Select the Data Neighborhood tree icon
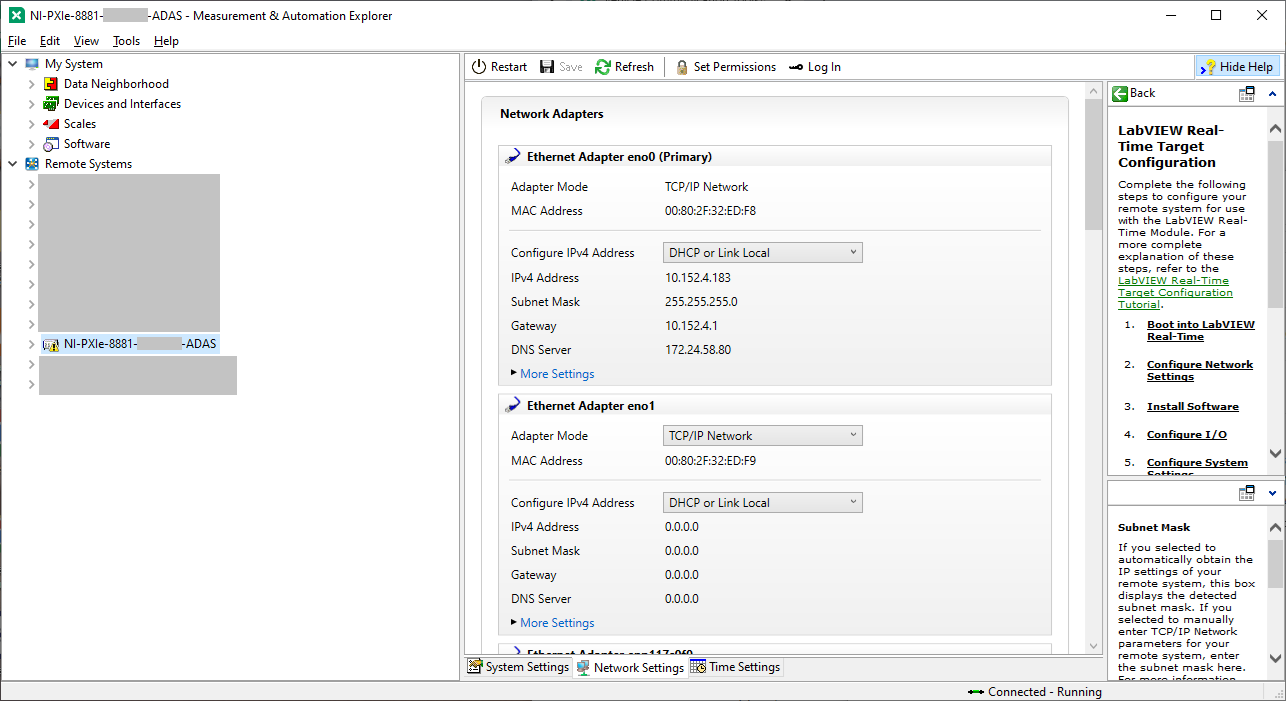Image resolution: width=1286 pixels, height=701 pixels. coord(51,84)
